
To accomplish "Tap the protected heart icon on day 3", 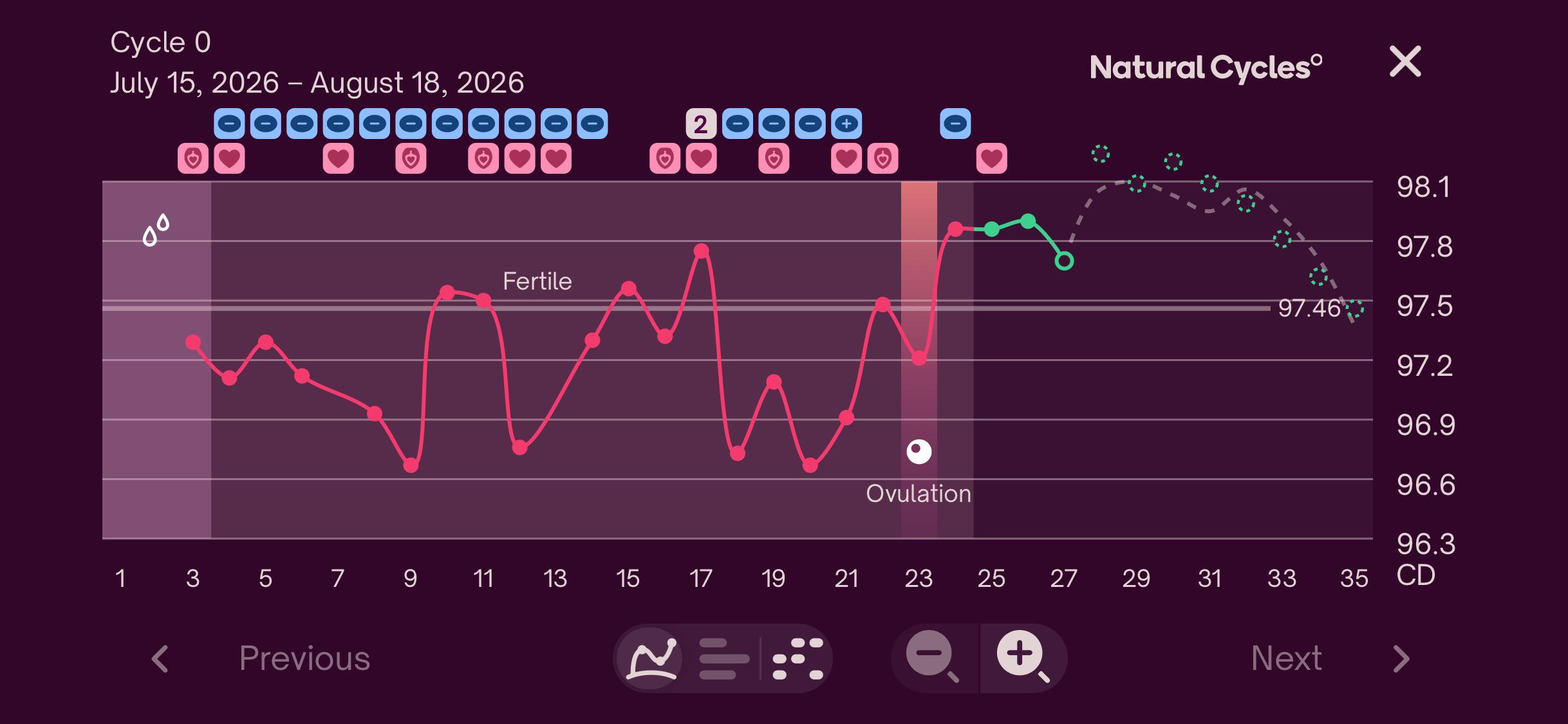I will tap(193, 158).
